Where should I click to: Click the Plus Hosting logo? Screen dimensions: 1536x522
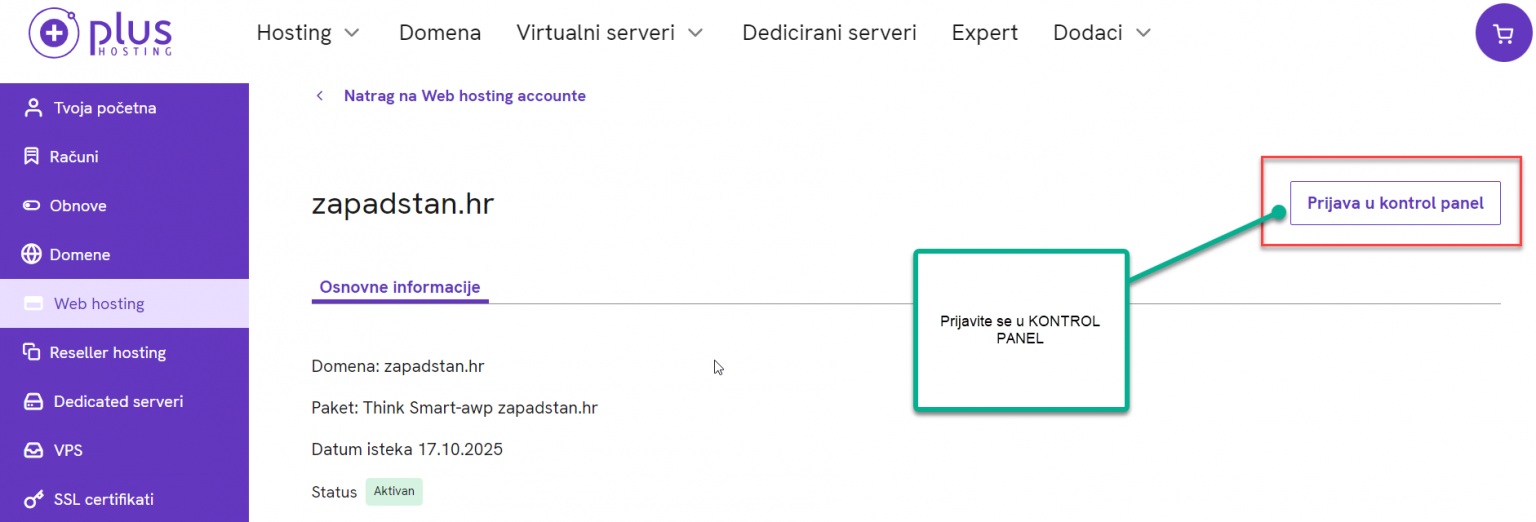coord(100,33)
